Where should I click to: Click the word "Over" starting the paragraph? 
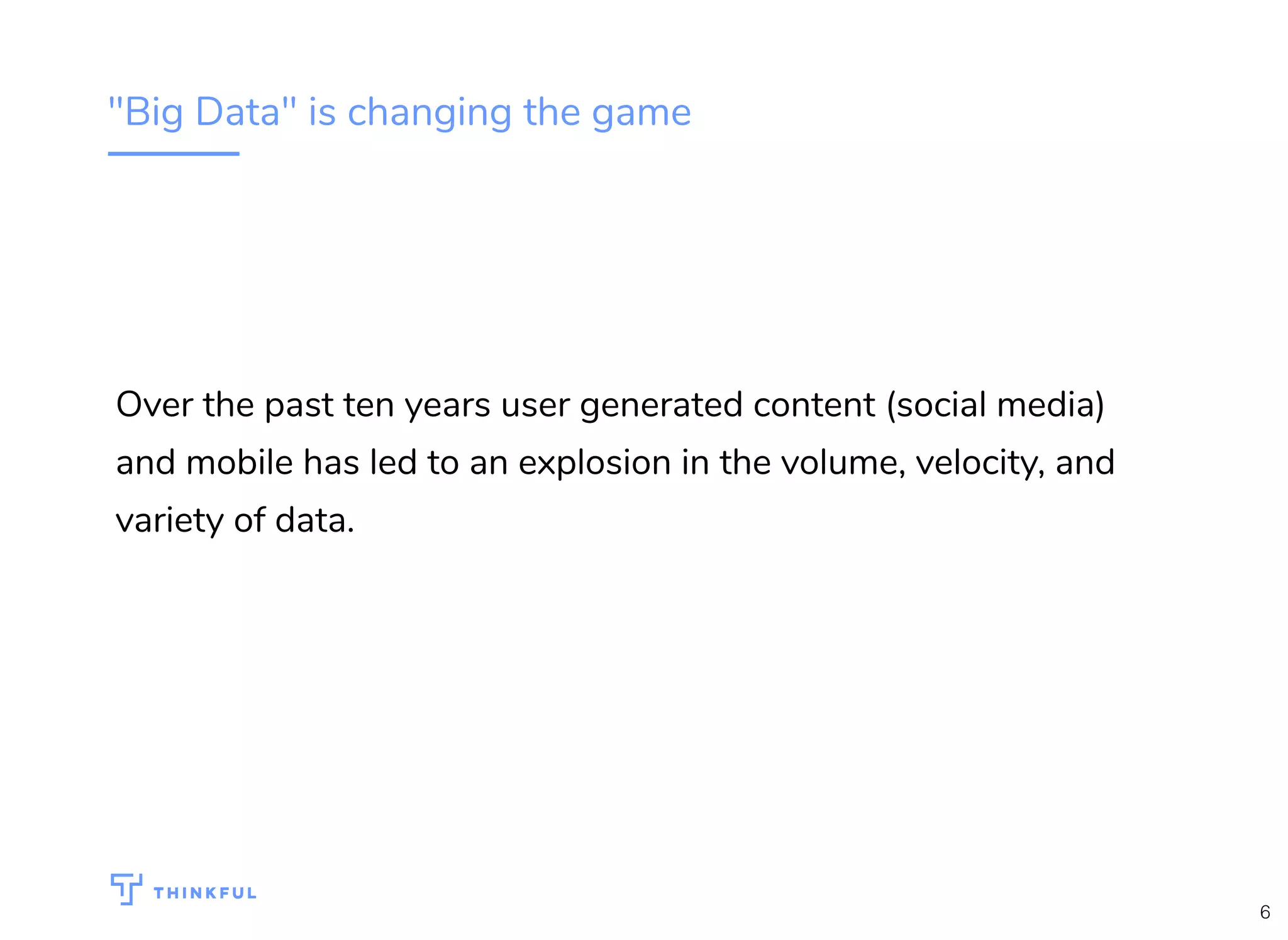click(x=154, y=405)
